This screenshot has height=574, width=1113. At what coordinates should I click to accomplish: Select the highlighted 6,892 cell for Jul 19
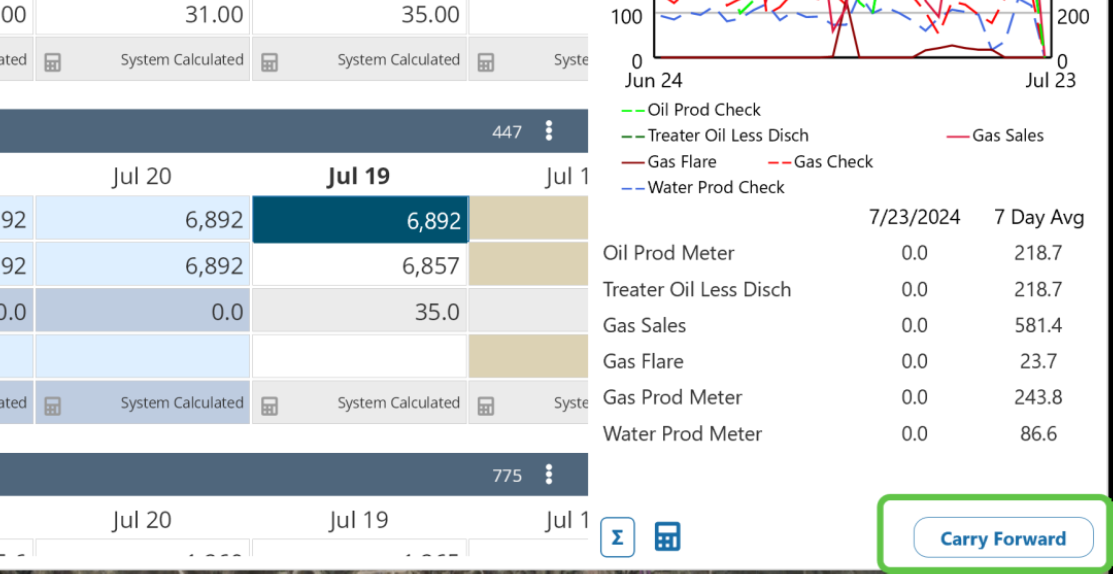pos(360,221)
